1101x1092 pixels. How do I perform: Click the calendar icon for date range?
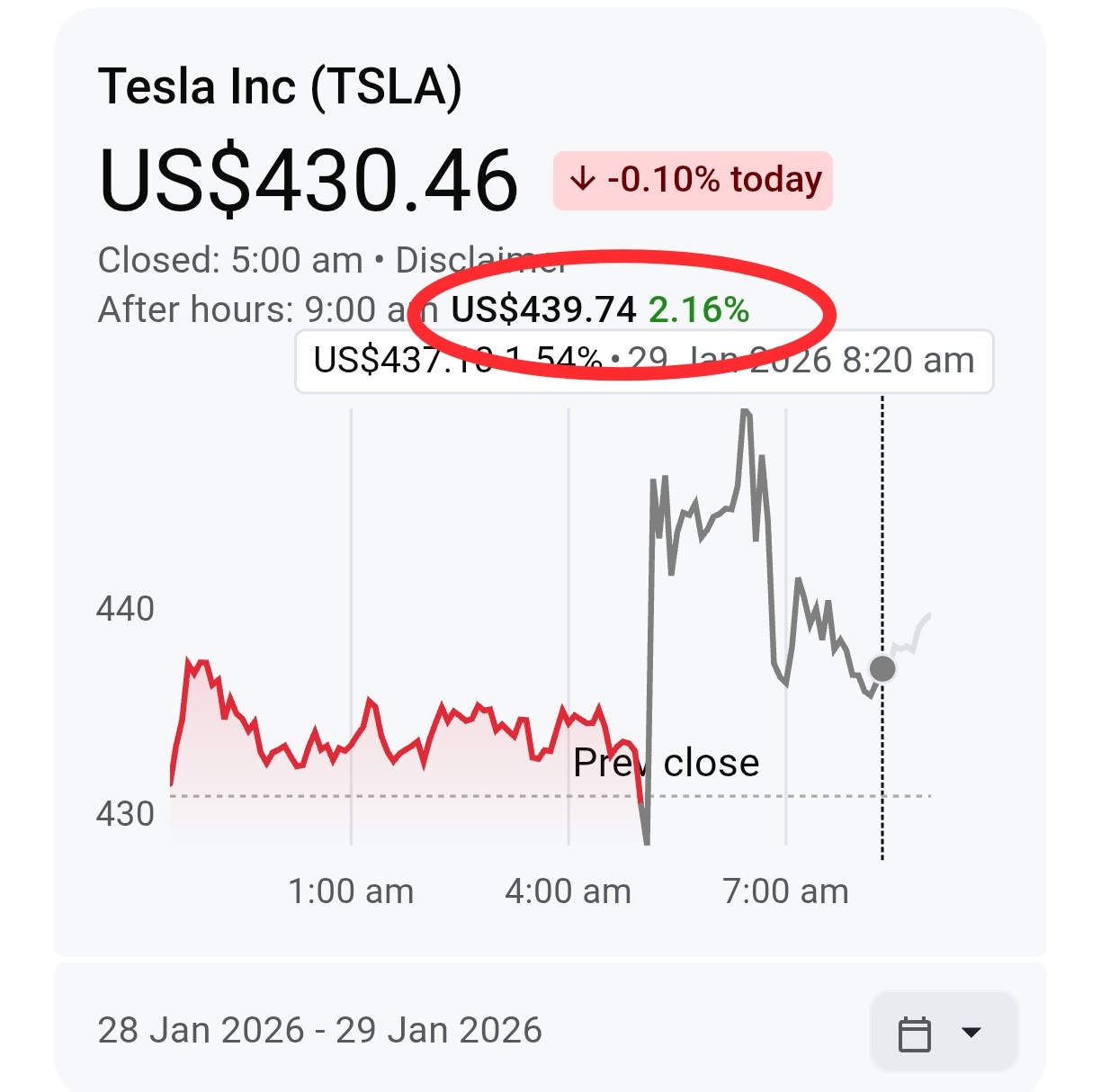[x=915, y=1034]
